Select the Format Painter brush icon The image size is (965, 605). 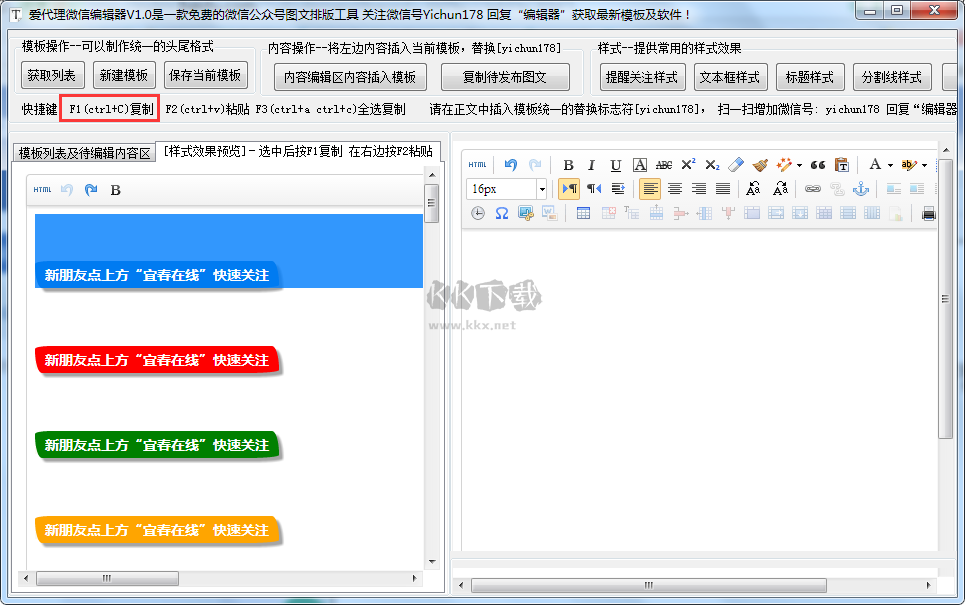pos(758,164)
